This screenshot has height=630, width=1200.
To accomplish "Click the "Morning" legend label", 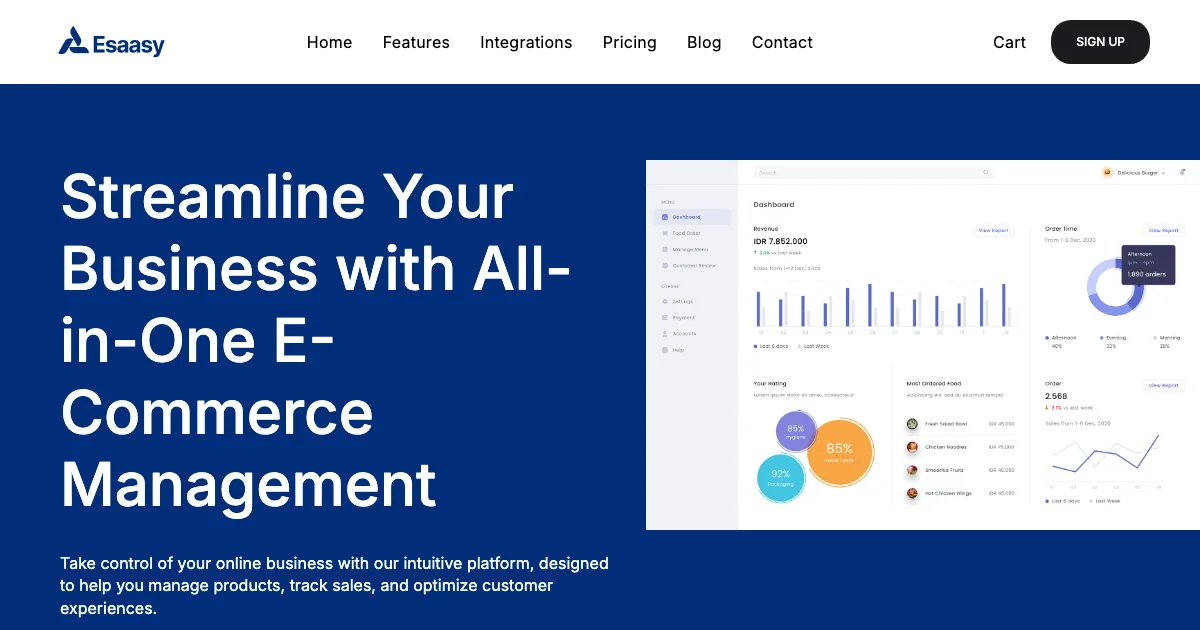I will (x=1170, y=338).
